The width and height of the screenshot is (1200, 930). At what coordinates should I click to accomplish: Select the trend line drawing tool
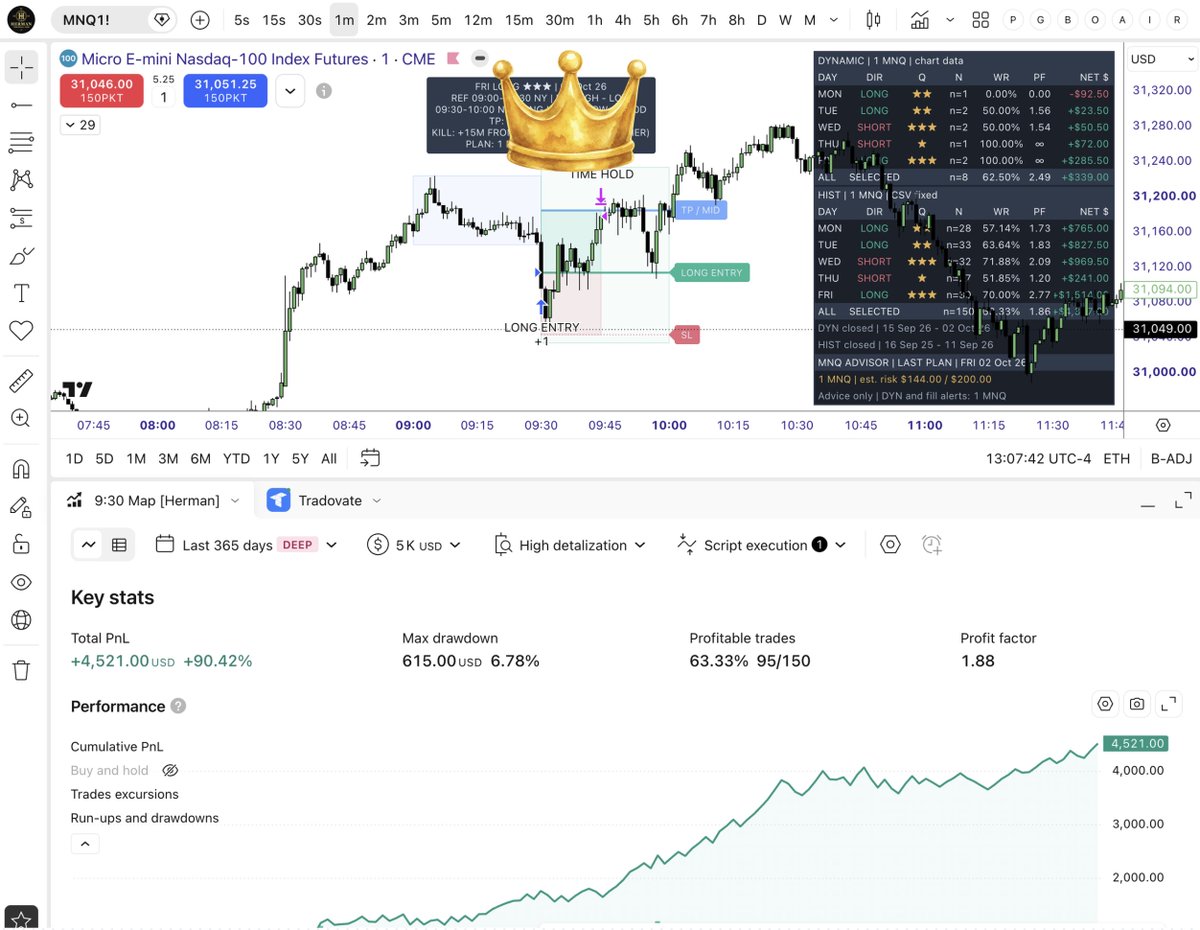[22, 105]
